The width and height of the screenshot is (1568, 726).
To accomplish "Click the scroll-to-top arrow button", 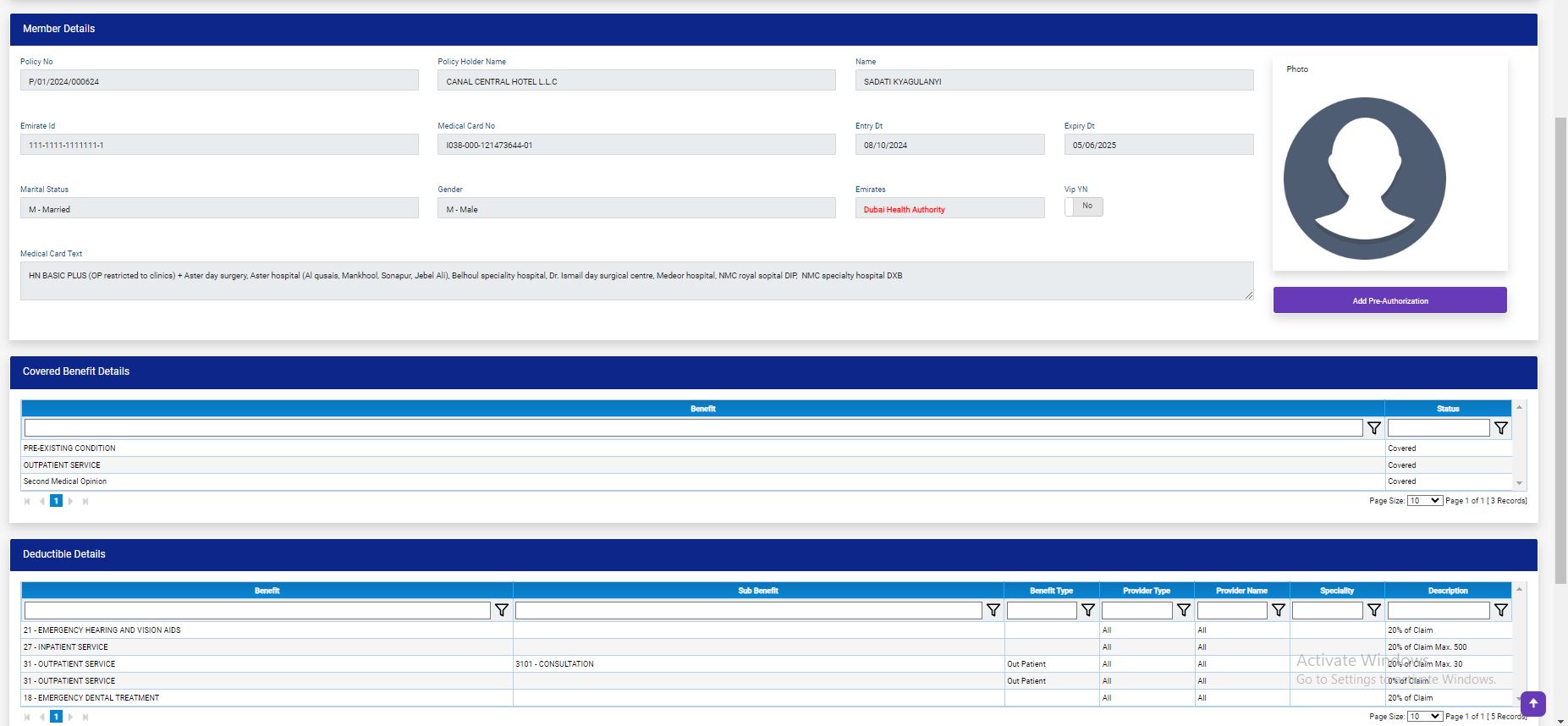I will [1532, 703].
